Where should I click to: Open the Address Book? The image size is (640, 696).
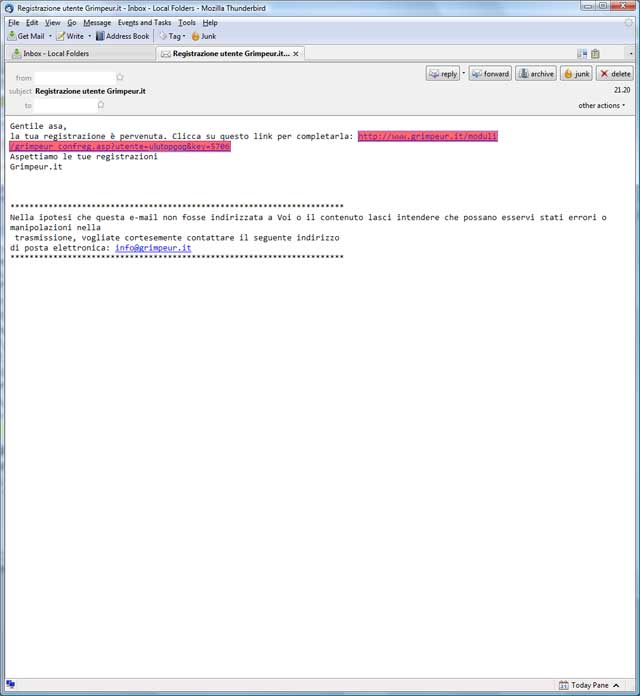pyautogui.click(x=122, y=36)
